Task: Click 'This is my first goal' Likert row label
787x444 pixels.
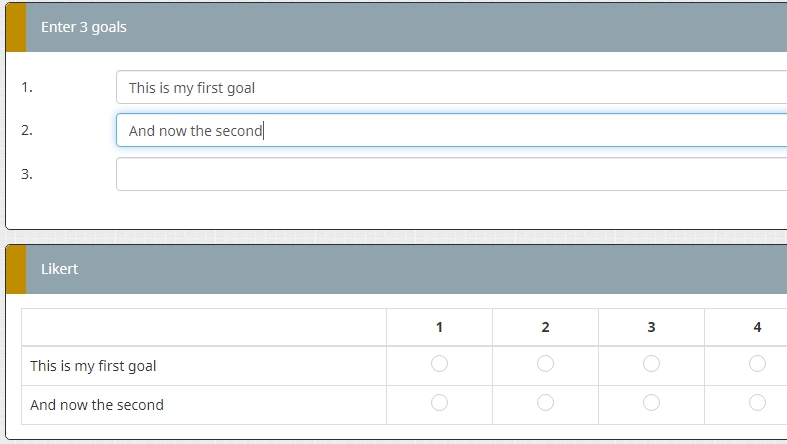Action: 93,366
